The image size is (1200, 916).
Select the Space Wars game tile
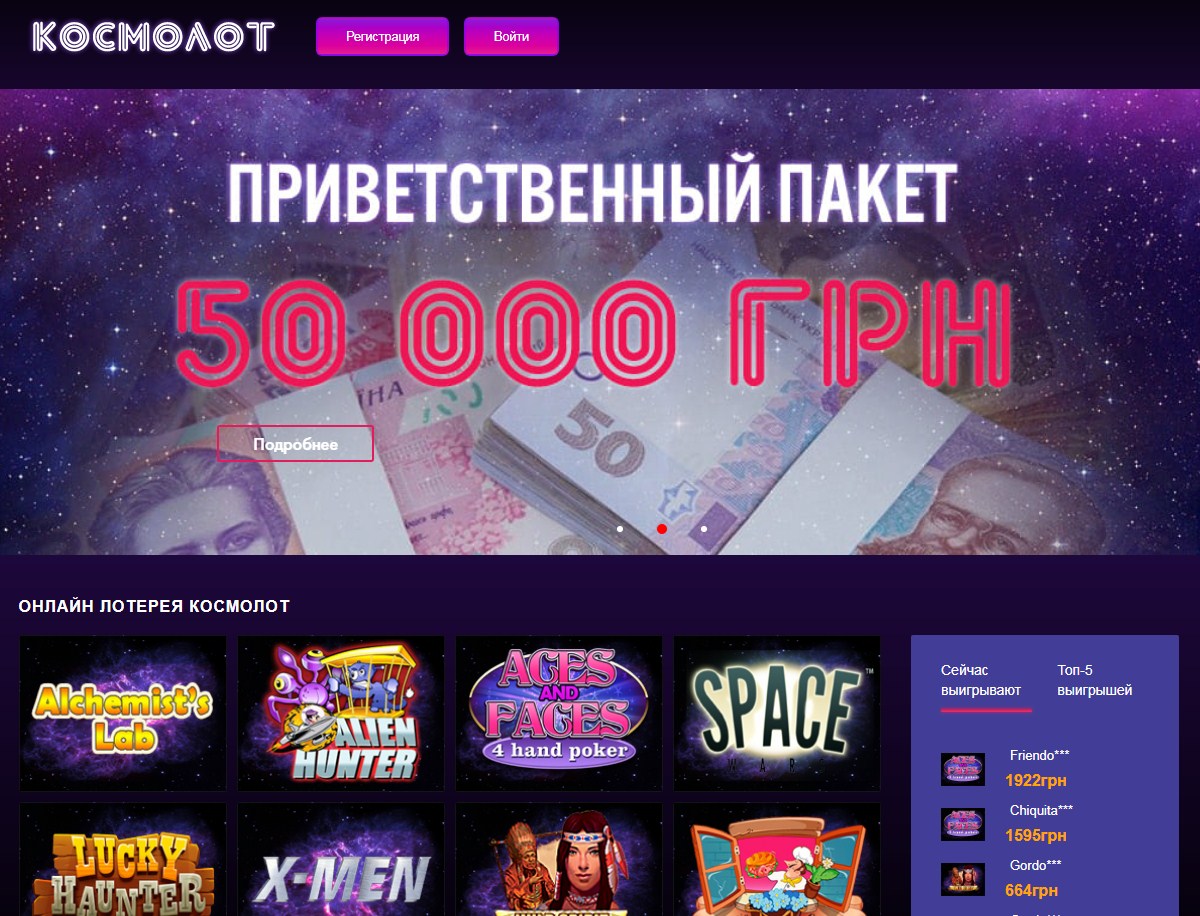(x=777, y=713)
